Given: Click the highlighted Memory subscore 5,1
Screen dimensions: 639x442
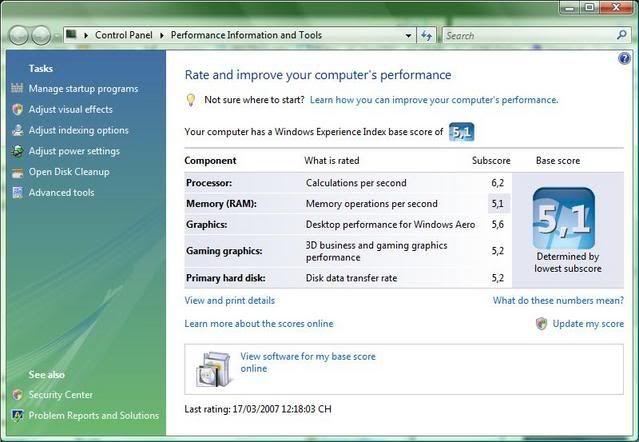Looking at the screenshot, I should click(498, 203).
